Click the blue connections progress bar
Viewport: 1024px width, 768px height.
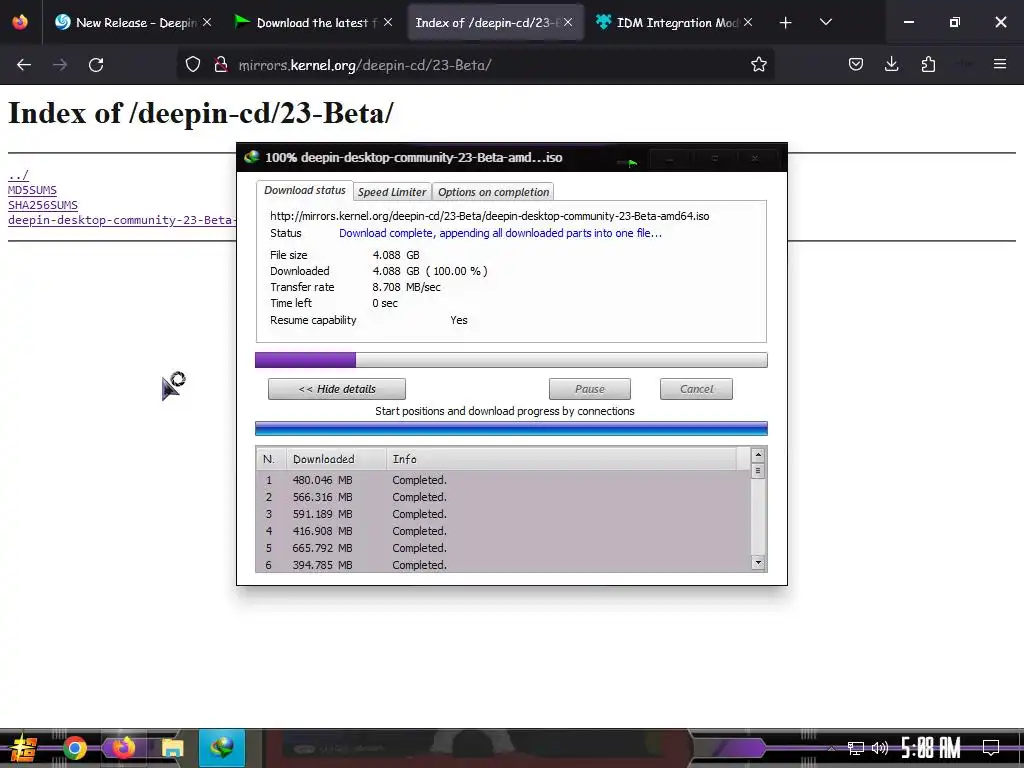click(511, 428)
